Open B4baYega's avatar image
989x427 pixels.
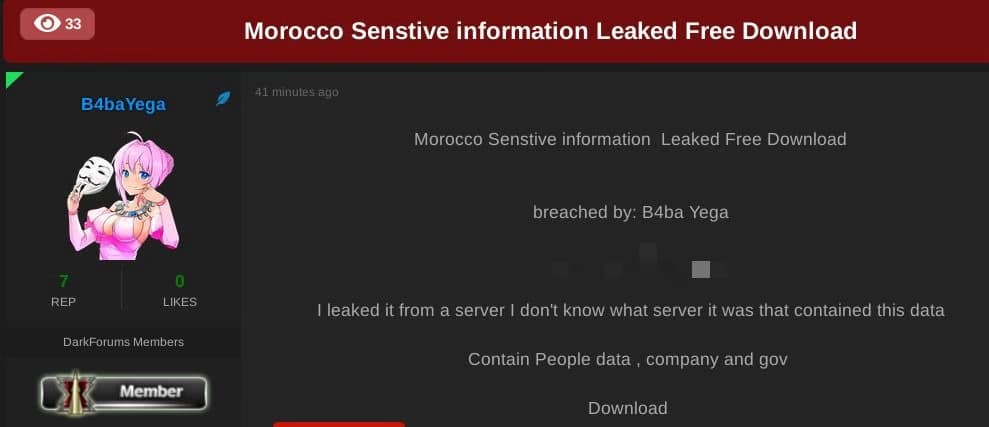pos(123,196)
